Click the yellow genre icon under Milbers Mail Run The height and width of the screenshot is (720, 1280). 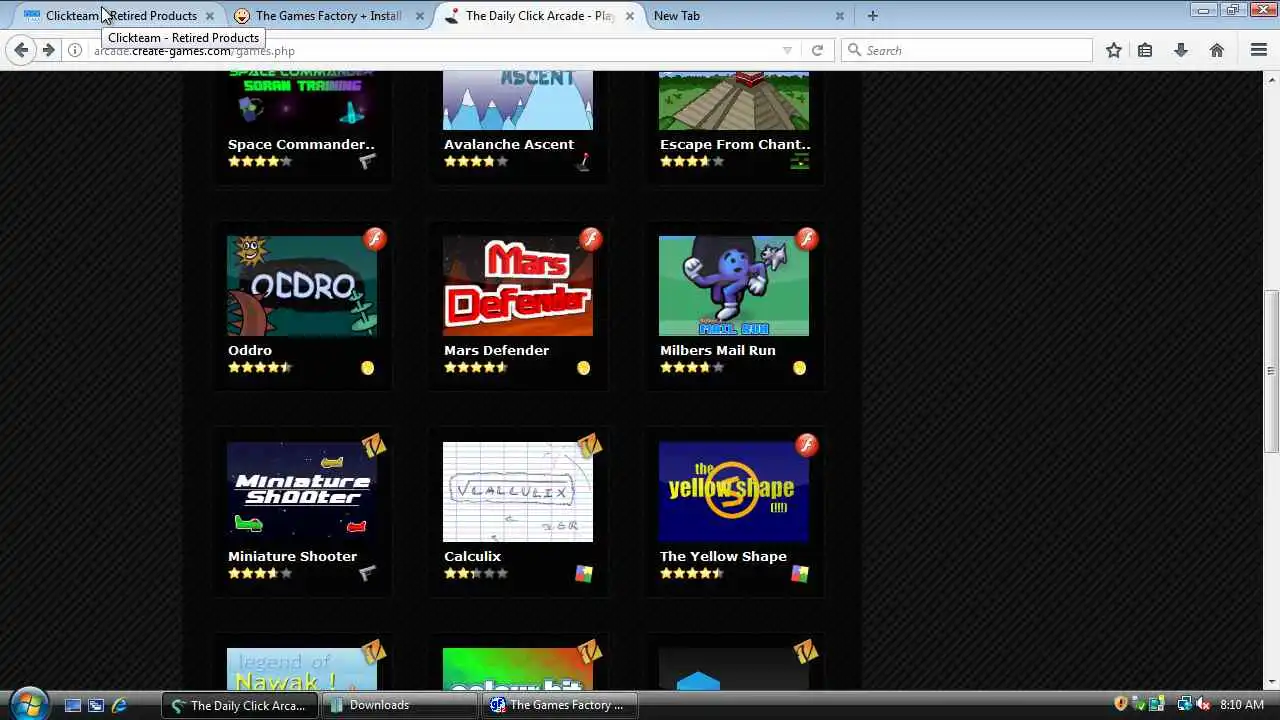(x=800, y=368)
